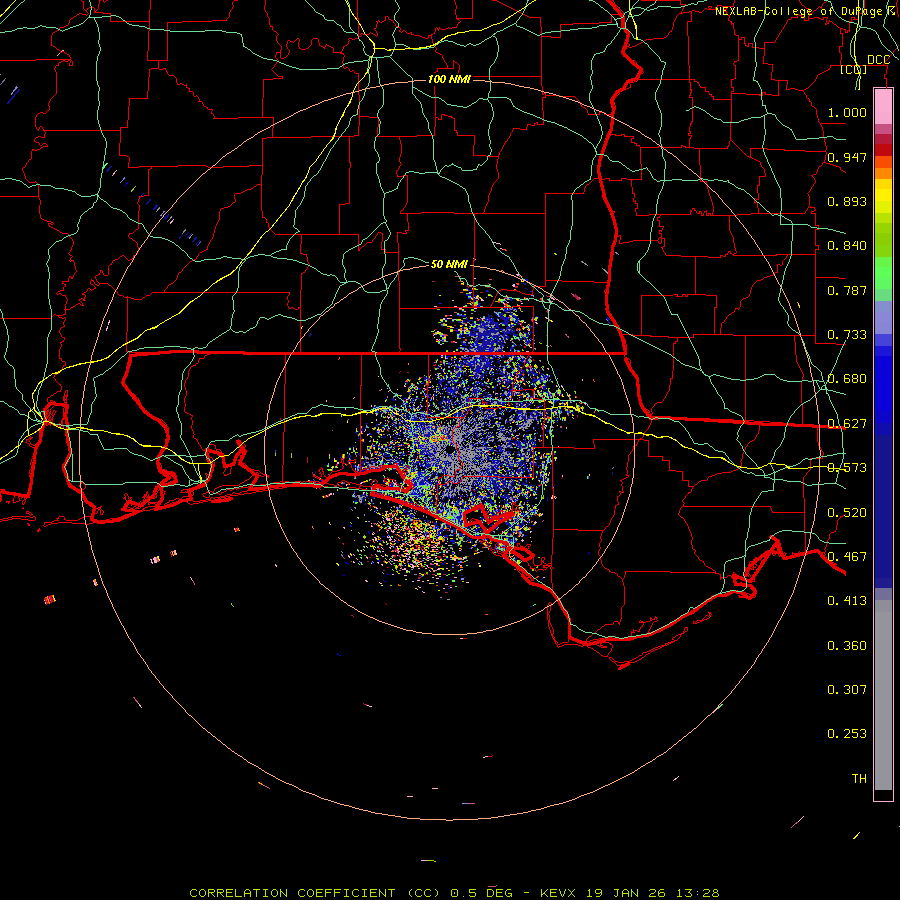Click the 0.680 scale value
Viewport: 900px width, 900px height.
(847, 378)
